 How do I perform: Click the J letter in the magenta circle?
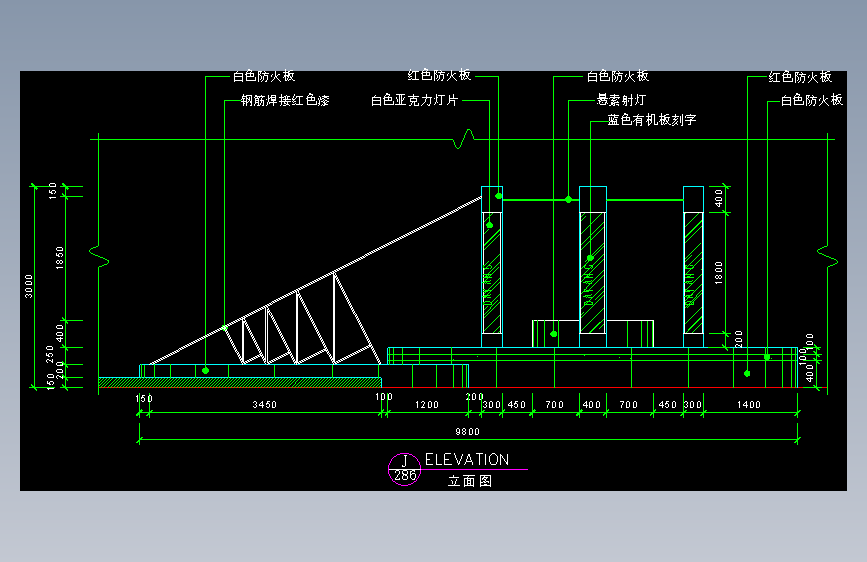[405, 461]
